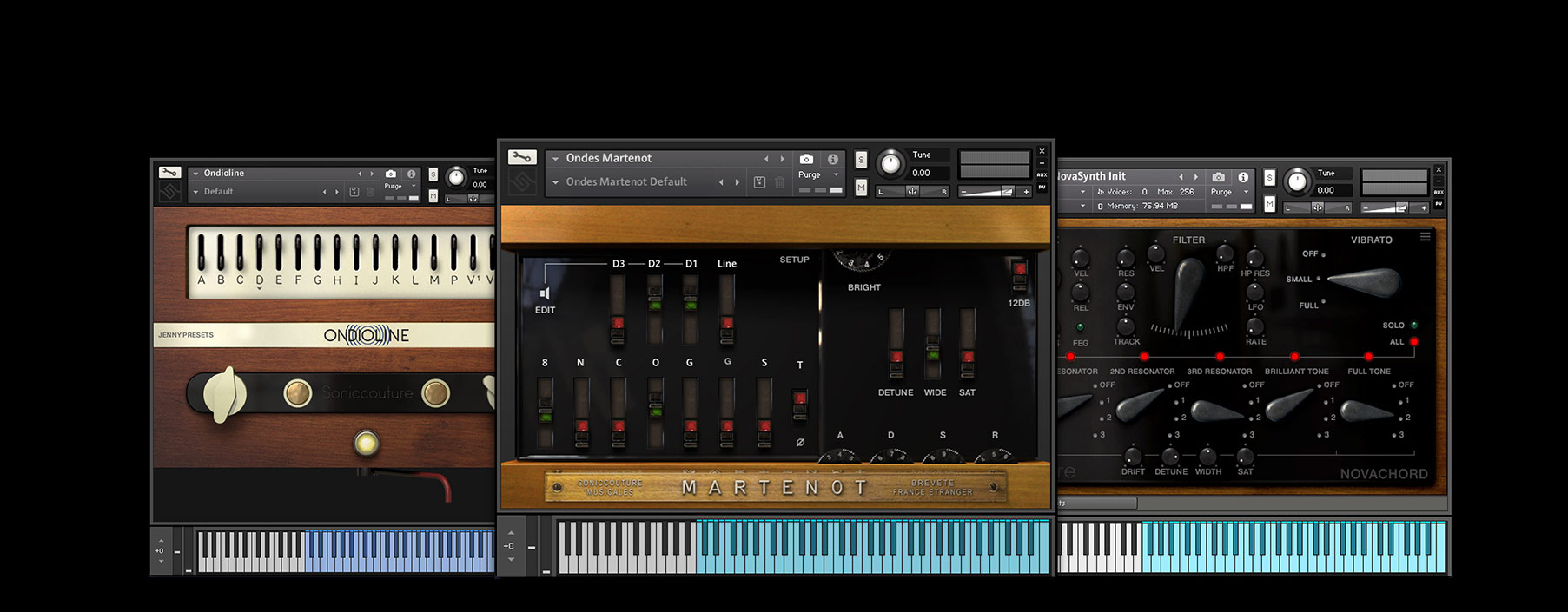
Task: Click the Novachord RATE knob
Action: 1254,326
